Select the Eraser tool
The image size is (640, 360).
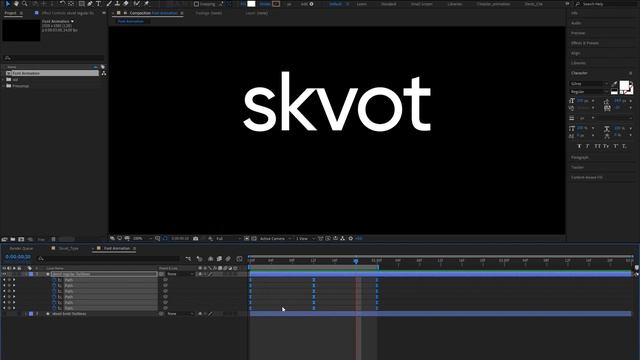[126, 4]
